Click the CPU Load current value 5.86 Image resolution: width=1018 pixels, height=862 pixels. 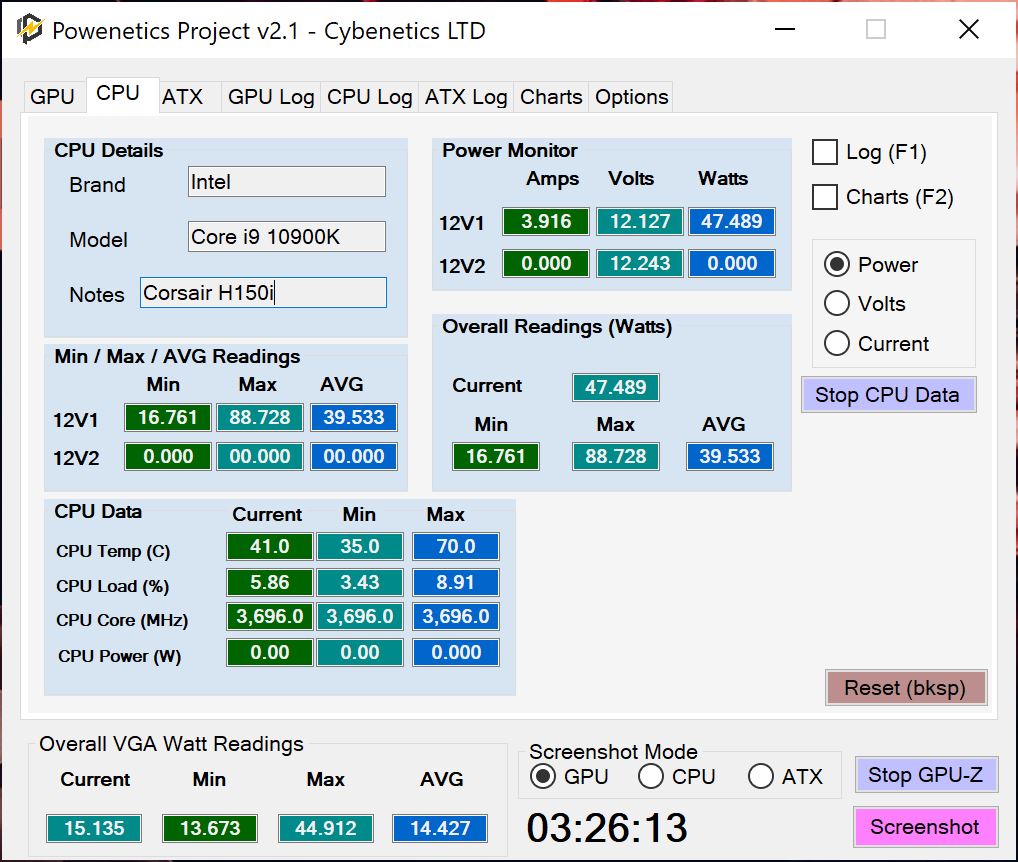click(x=269, y=582)
